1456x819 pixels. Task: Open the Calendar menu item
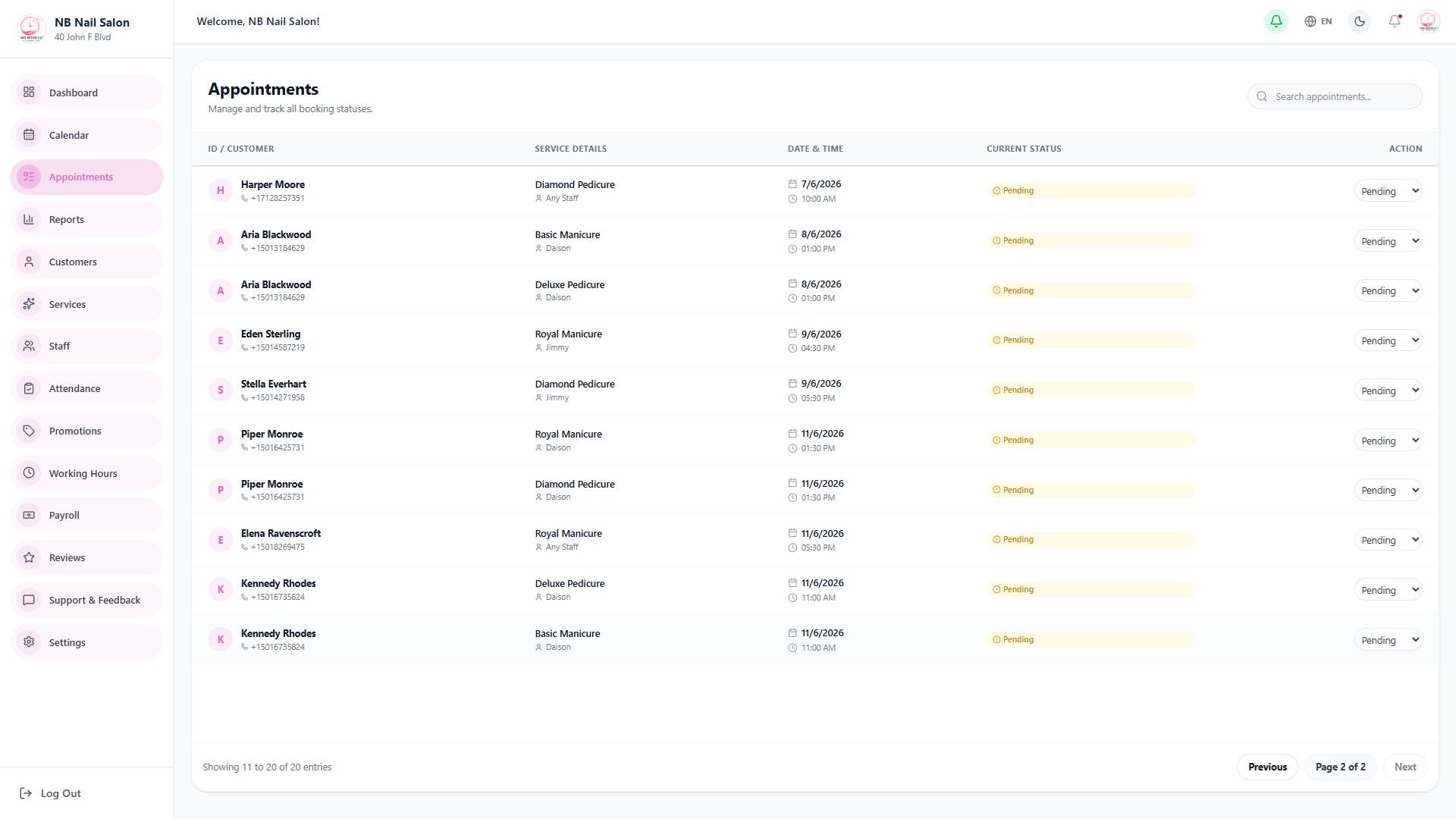[87, 135]
